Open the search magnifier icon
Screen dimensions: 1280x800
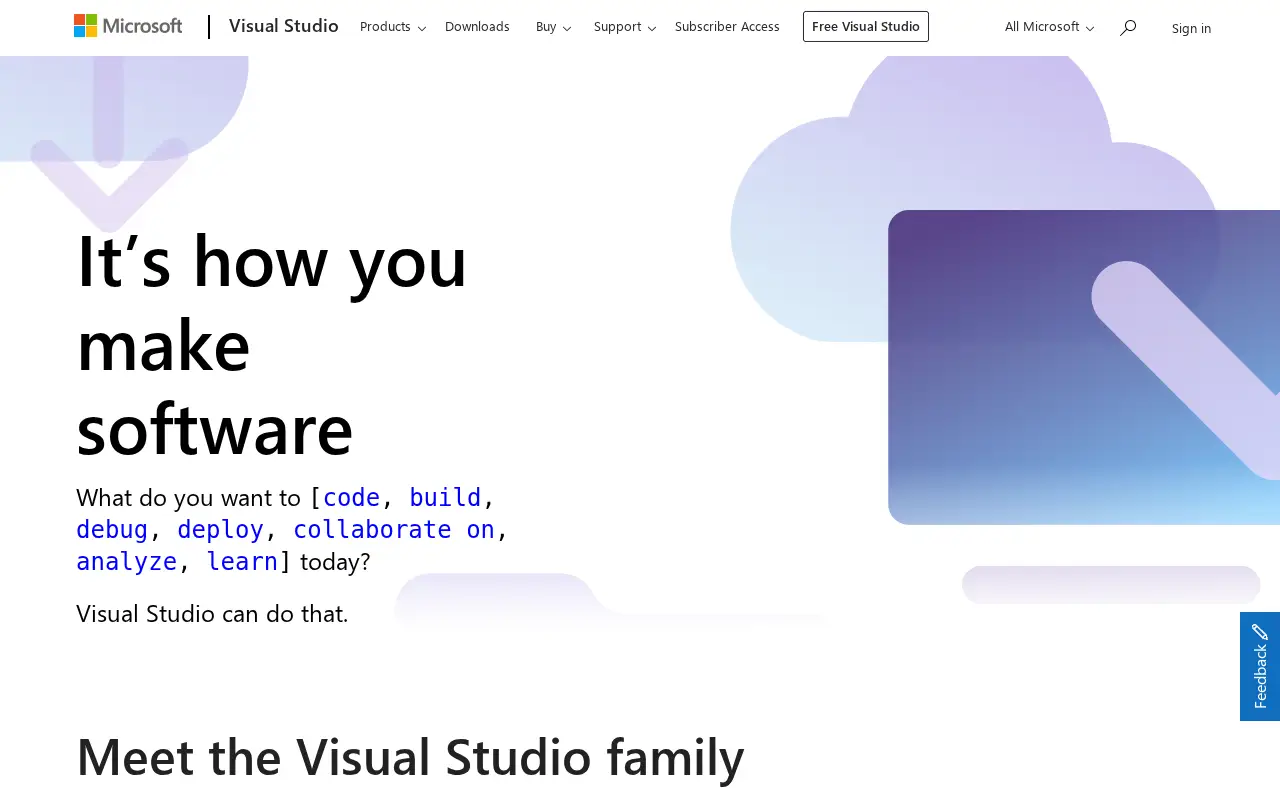[x=1128, y=27]
